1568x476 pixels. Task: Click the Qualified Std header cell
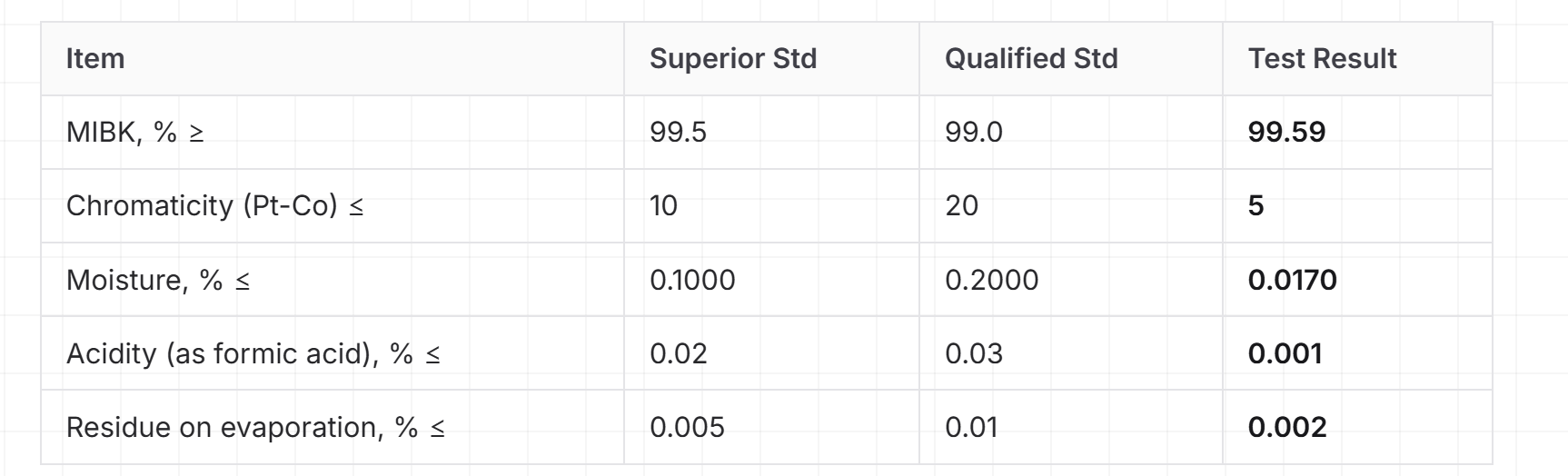coord(1071,59)
